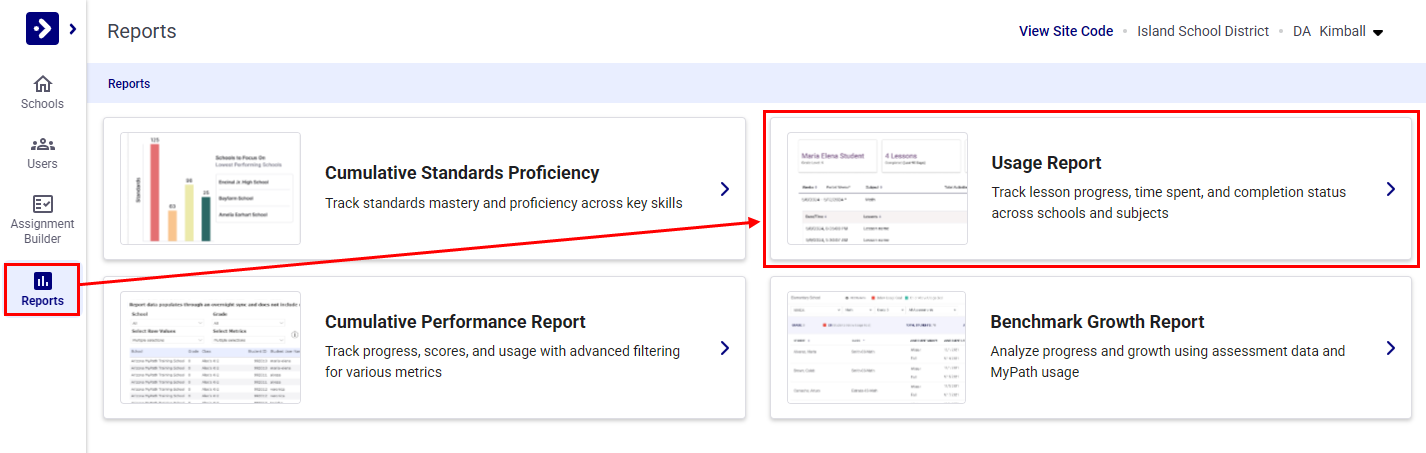The image size is (1426, 453).
Task: Open the Users group icon
Action: pyautogui.click(x=42, y=144)
